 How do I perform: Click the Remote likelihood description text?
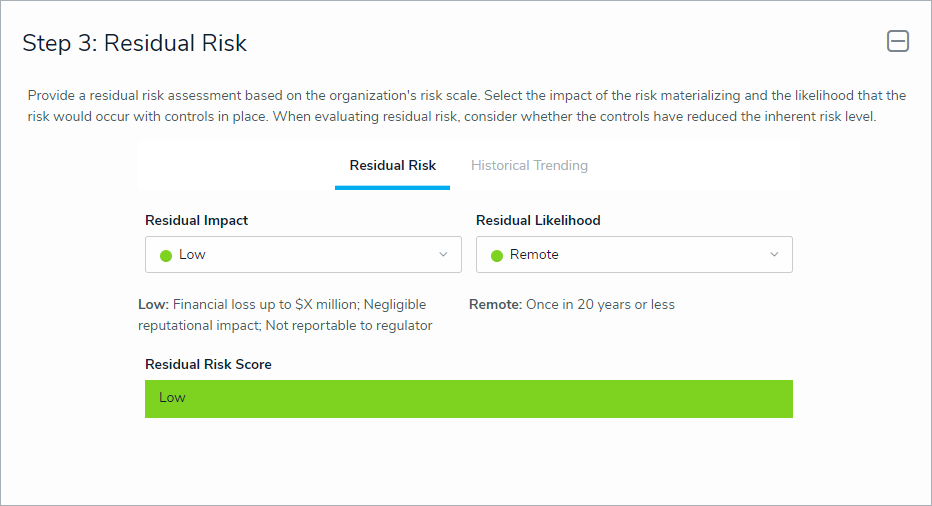click(598, 304)
